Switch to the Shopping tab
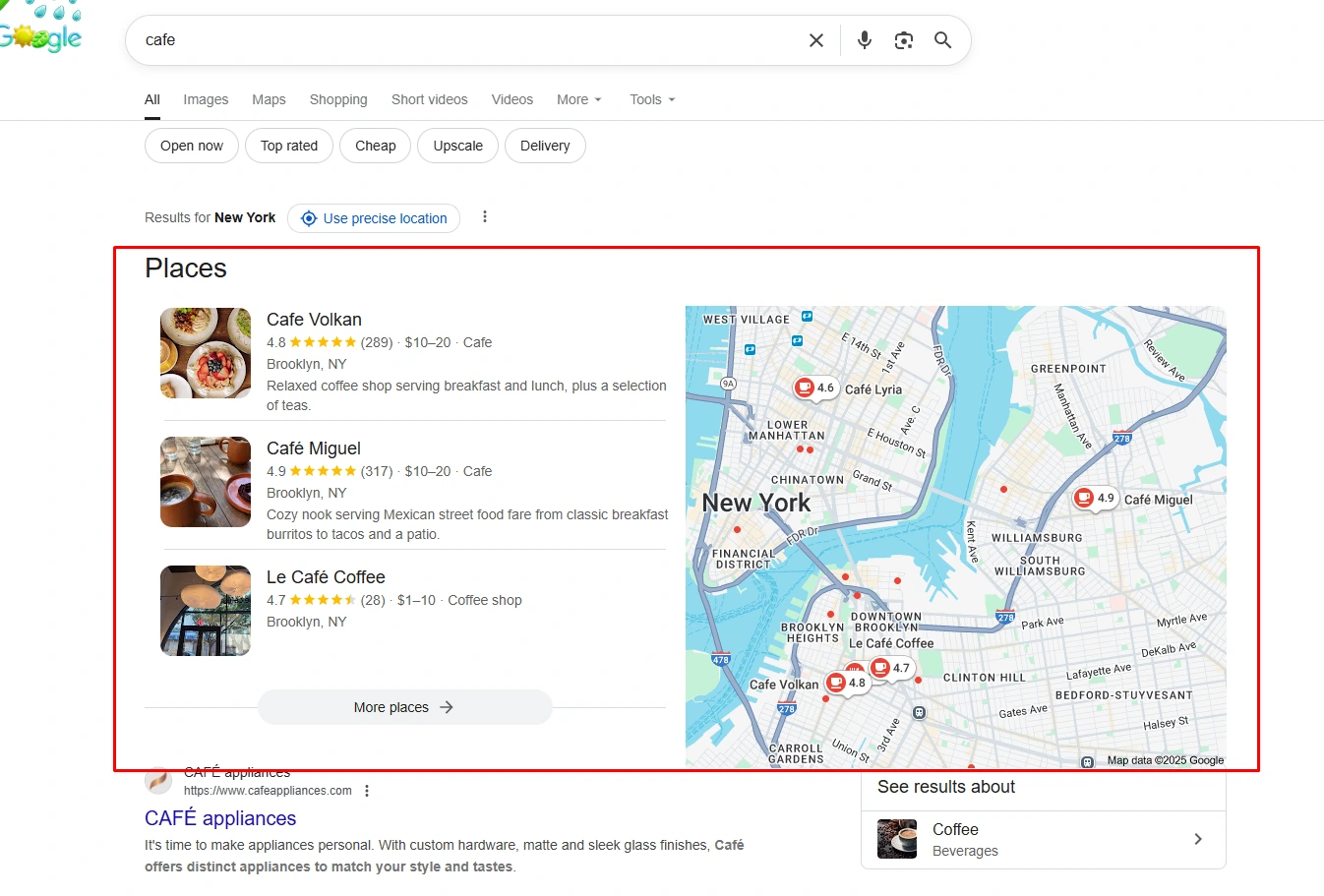1324x896 pixels. (x=338, y=99)
